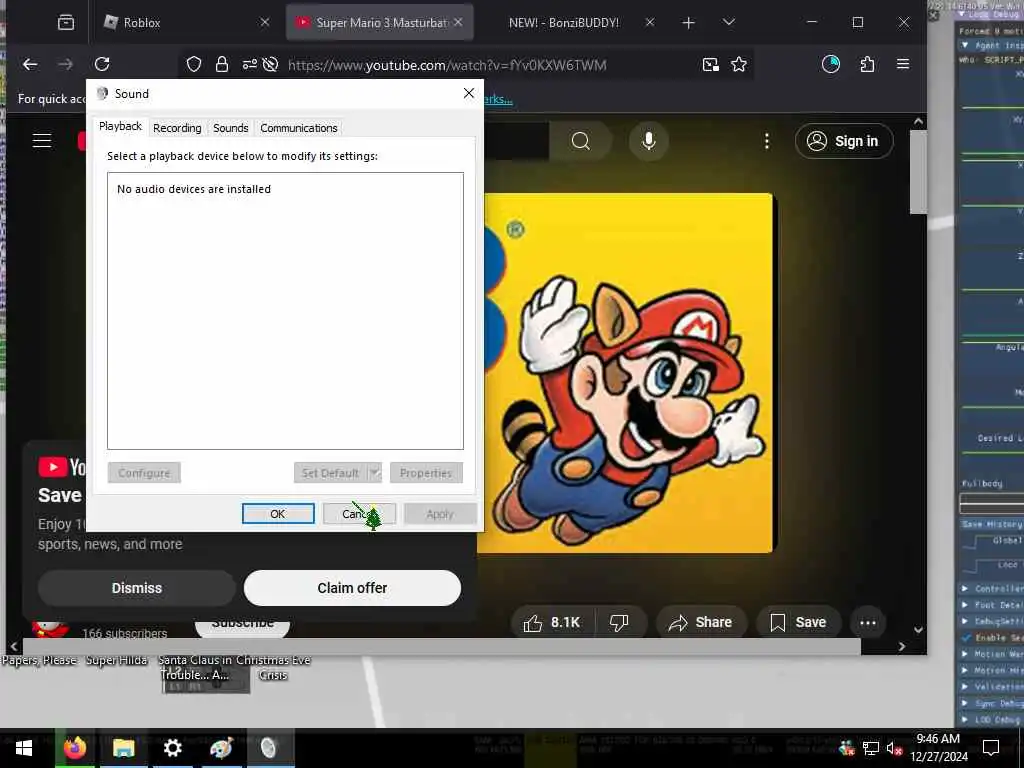Open new browser tab with plus
This screenshot has width=1024, height=768.
[688, 23]
